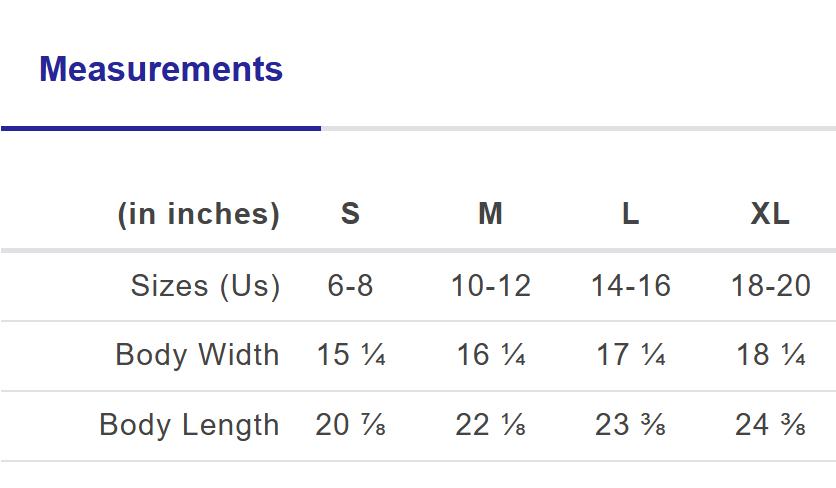This screenshot has height=488, width=836.
Task: Select the M size column header
Action: 490,214
